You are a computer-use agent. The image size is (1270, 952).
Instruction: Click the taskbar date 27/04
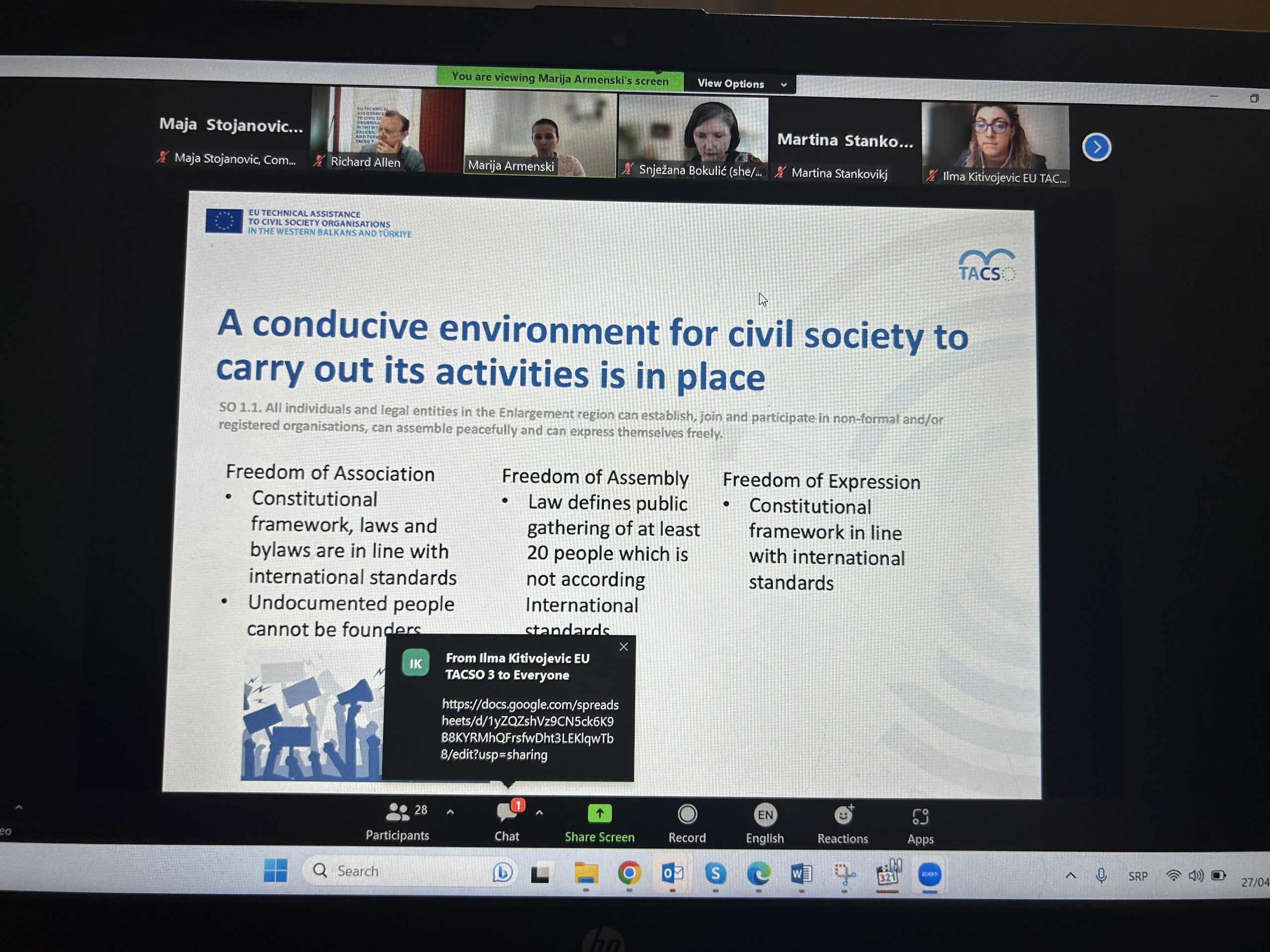(x=1255, y=882)
